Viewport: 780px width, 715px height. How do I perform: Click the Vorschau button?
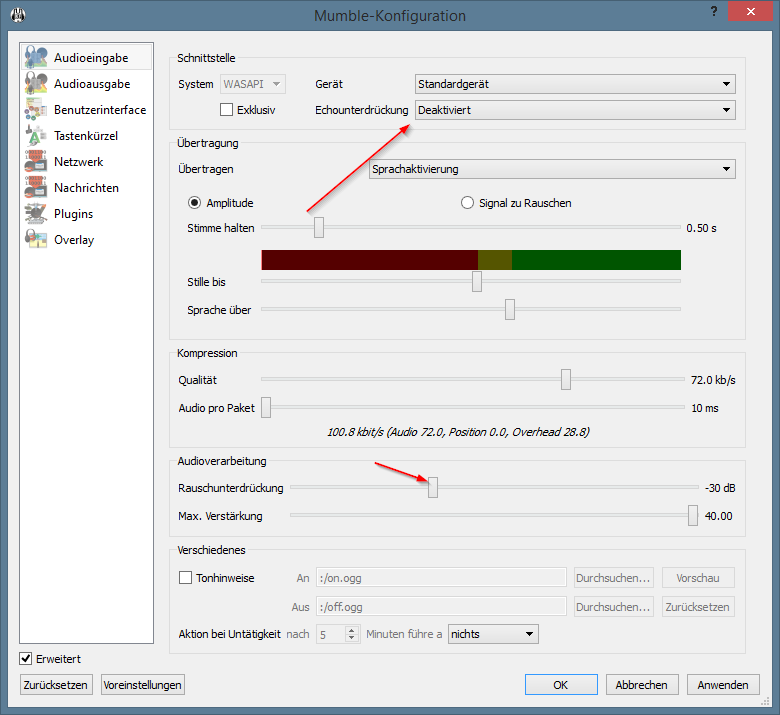tap(698, 578)
